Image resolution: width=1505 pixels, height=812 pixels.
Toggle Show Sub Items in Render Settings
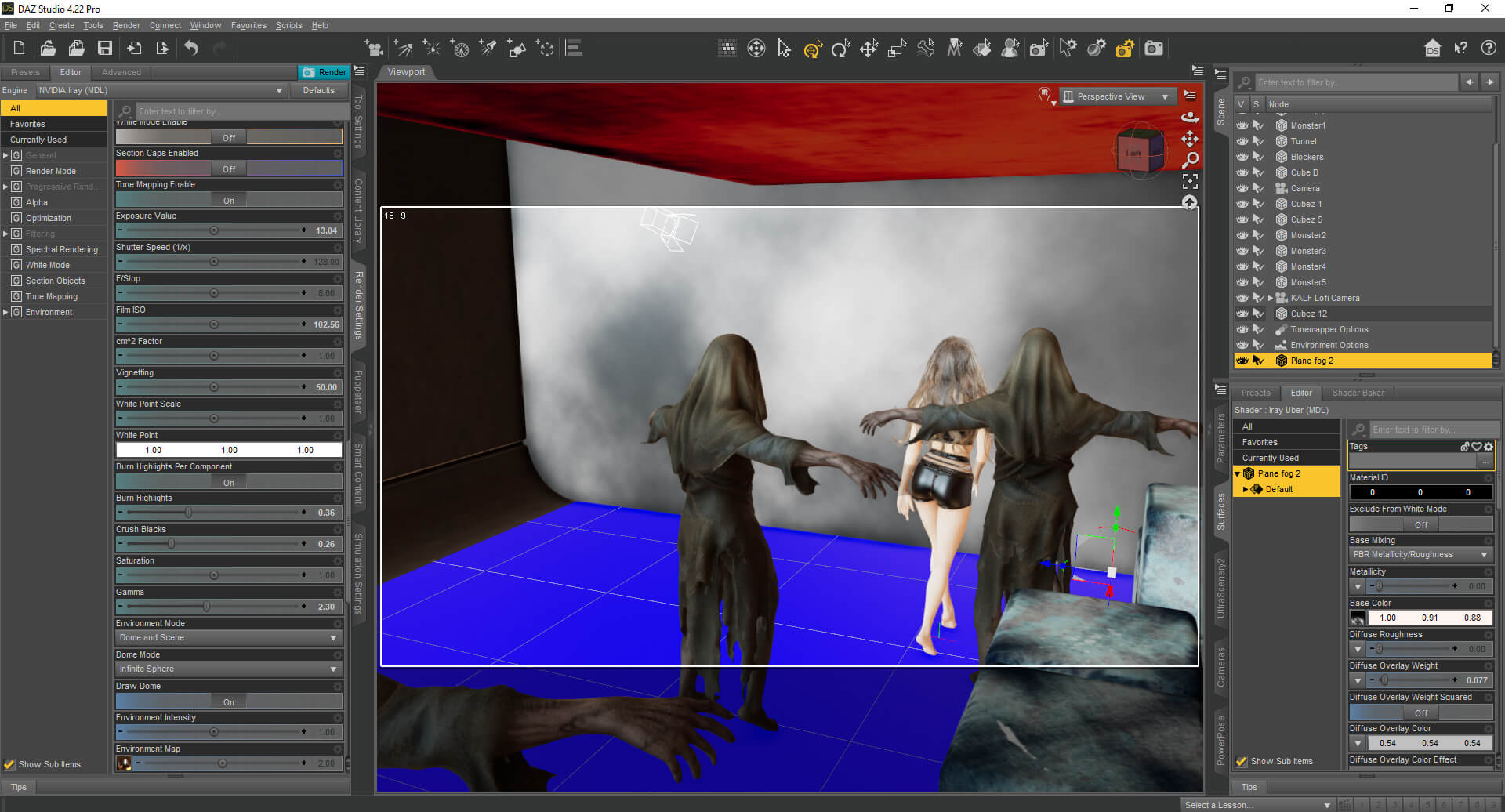pyautogui.click(x=9, y=764)
